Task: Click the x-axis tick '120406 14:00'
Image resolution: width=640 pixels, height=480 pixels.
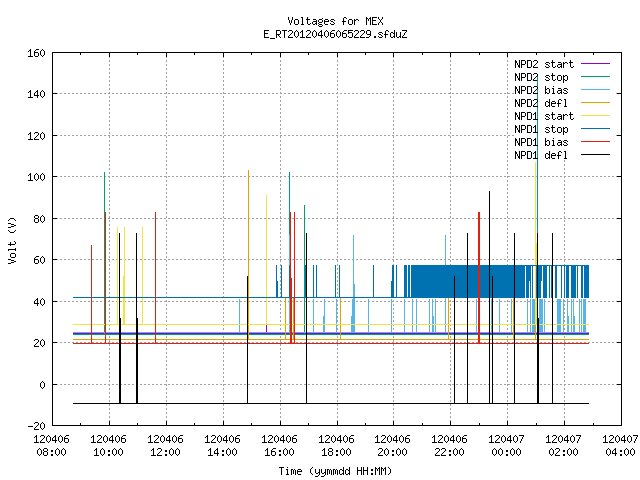Action: [222, 446]
